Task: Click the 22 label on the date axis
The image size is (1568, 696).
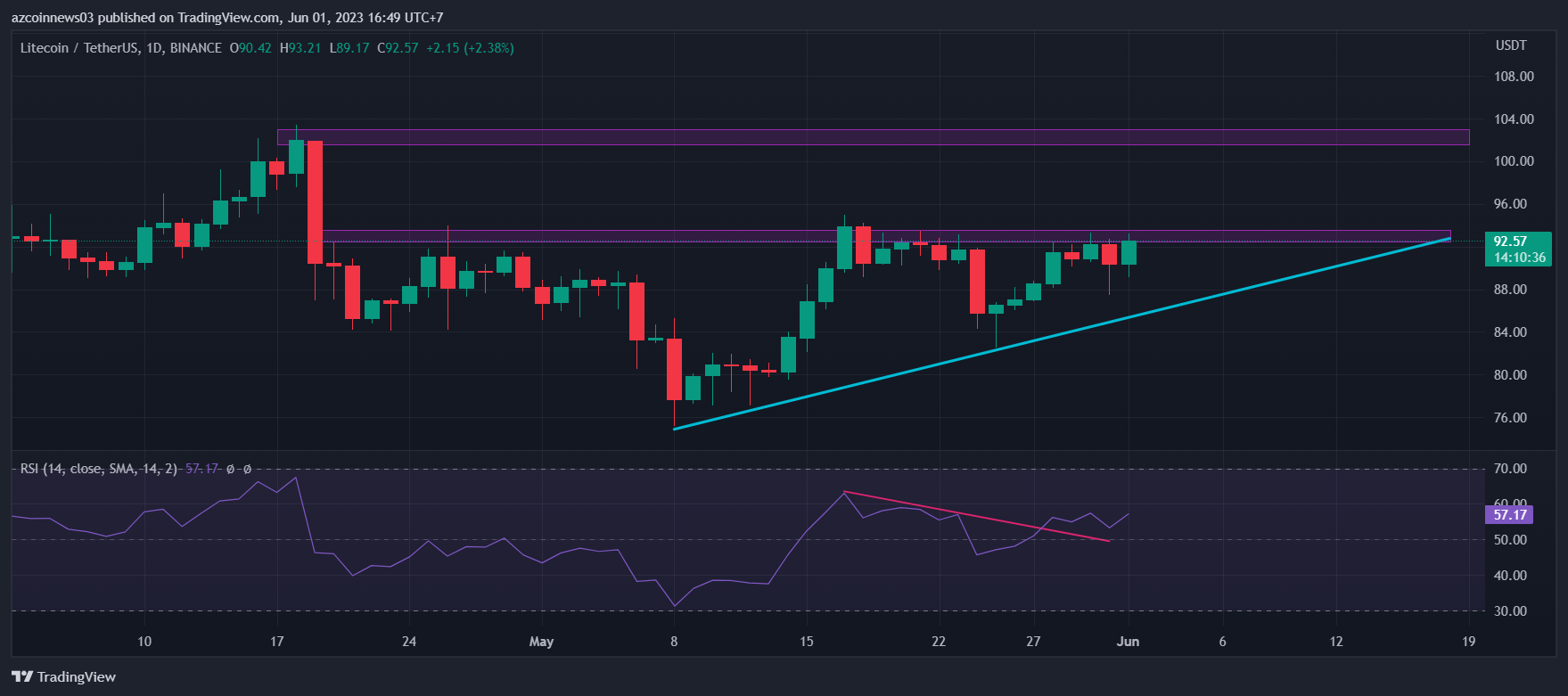Action: coord(938,642)
